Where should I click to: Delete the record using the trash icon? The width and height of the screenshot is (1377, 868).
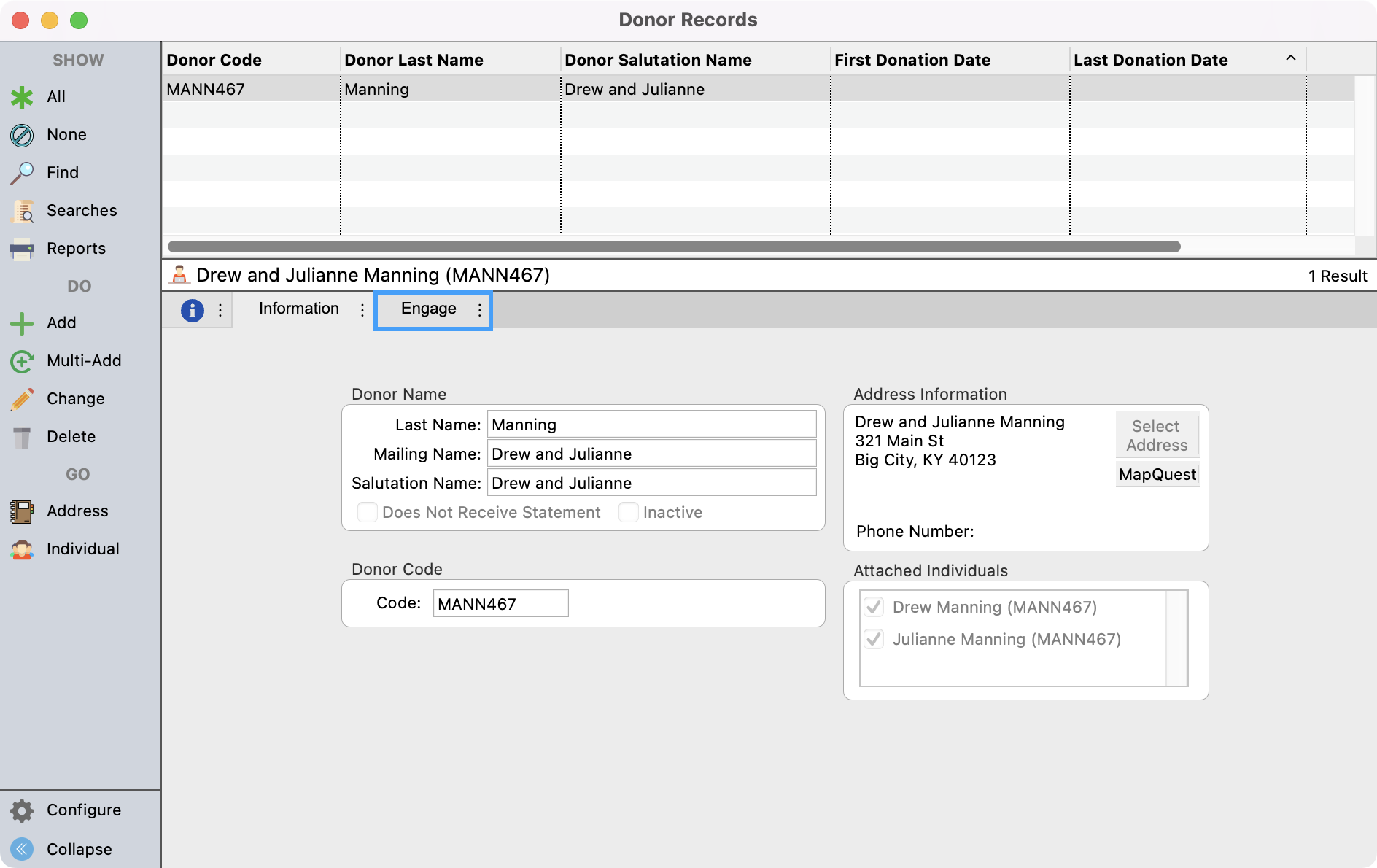click(22, 437)
